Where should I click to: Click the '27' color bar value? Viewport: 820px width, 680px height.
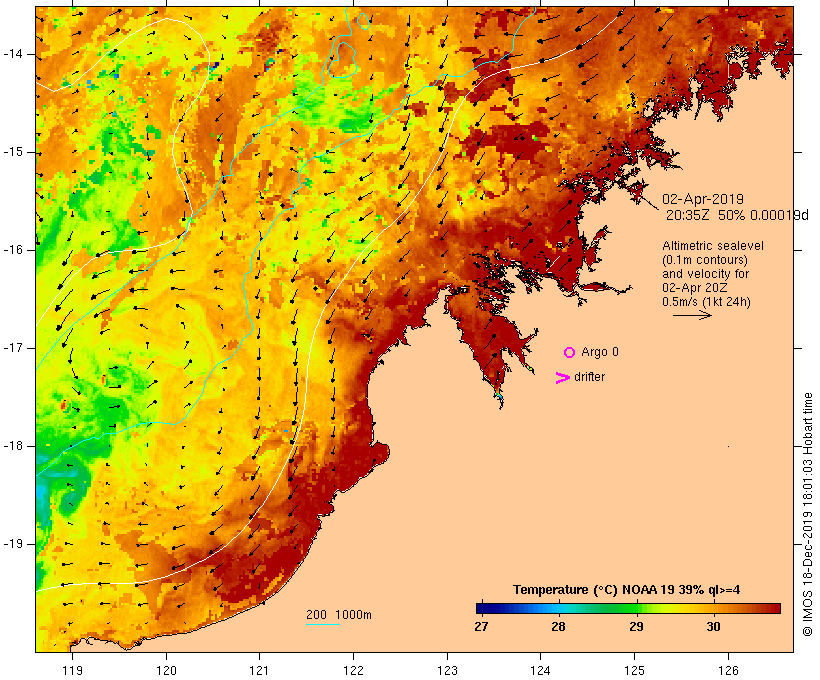(x=481, y=626)
